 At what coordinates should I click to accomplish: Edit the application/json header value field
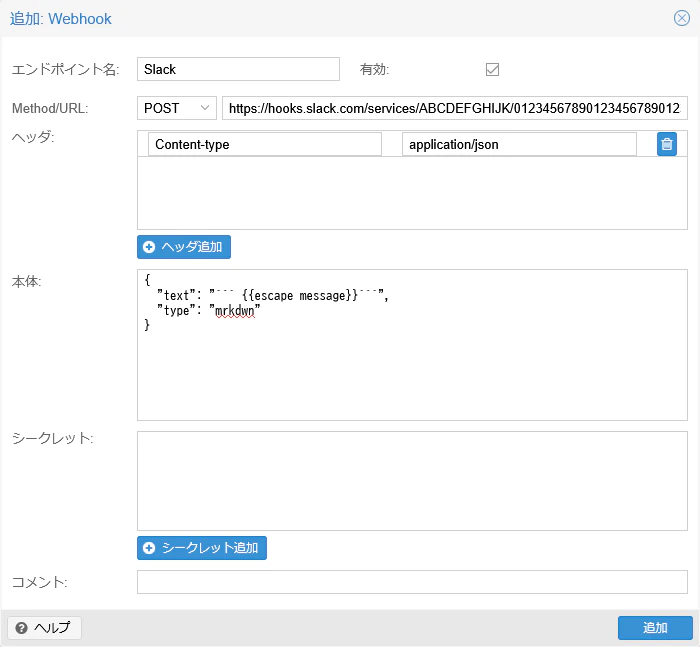[519, 144]
